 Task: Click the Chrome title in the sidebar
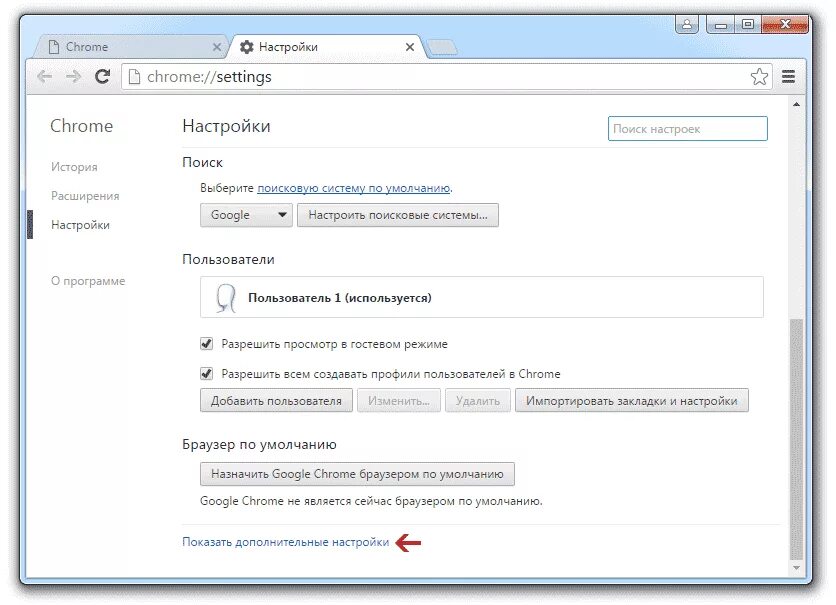pos(82,126)
